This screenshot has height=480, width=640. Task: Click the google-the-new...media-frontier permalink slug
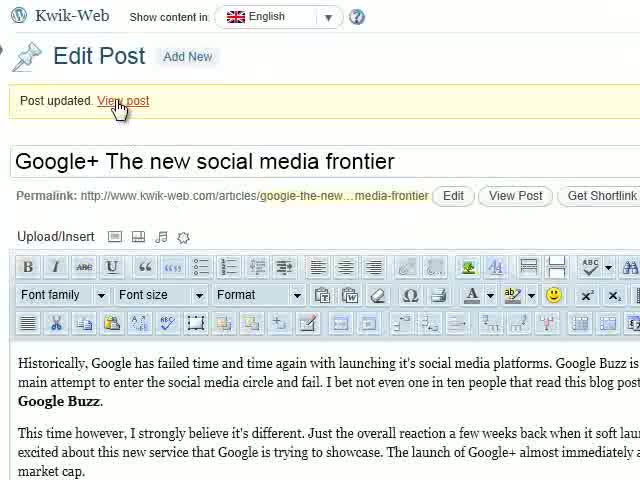point(344,196)
